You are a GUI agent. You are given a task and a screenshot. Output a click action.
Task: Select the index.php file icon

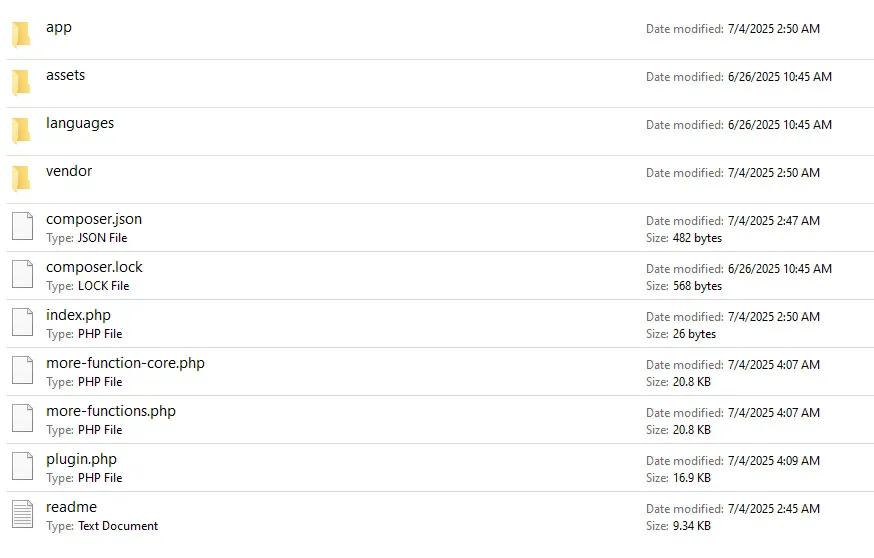(x=22, y=322)
